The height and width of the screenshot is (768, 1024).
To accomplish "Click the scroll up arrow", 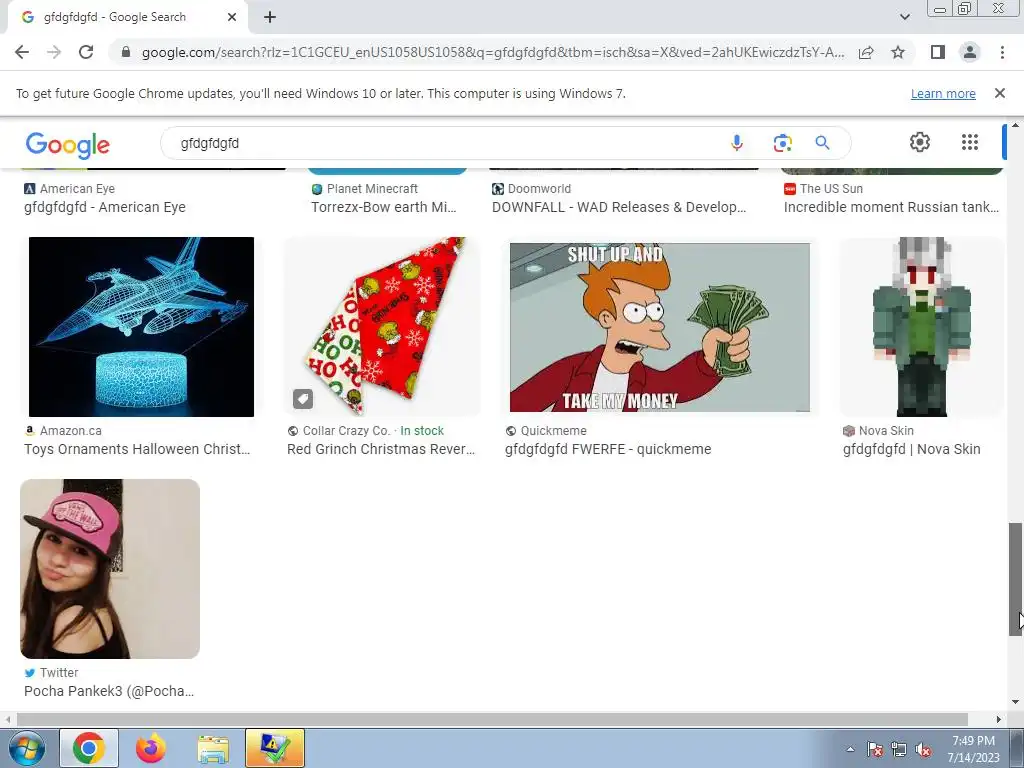I will (x=1015, y=125).
